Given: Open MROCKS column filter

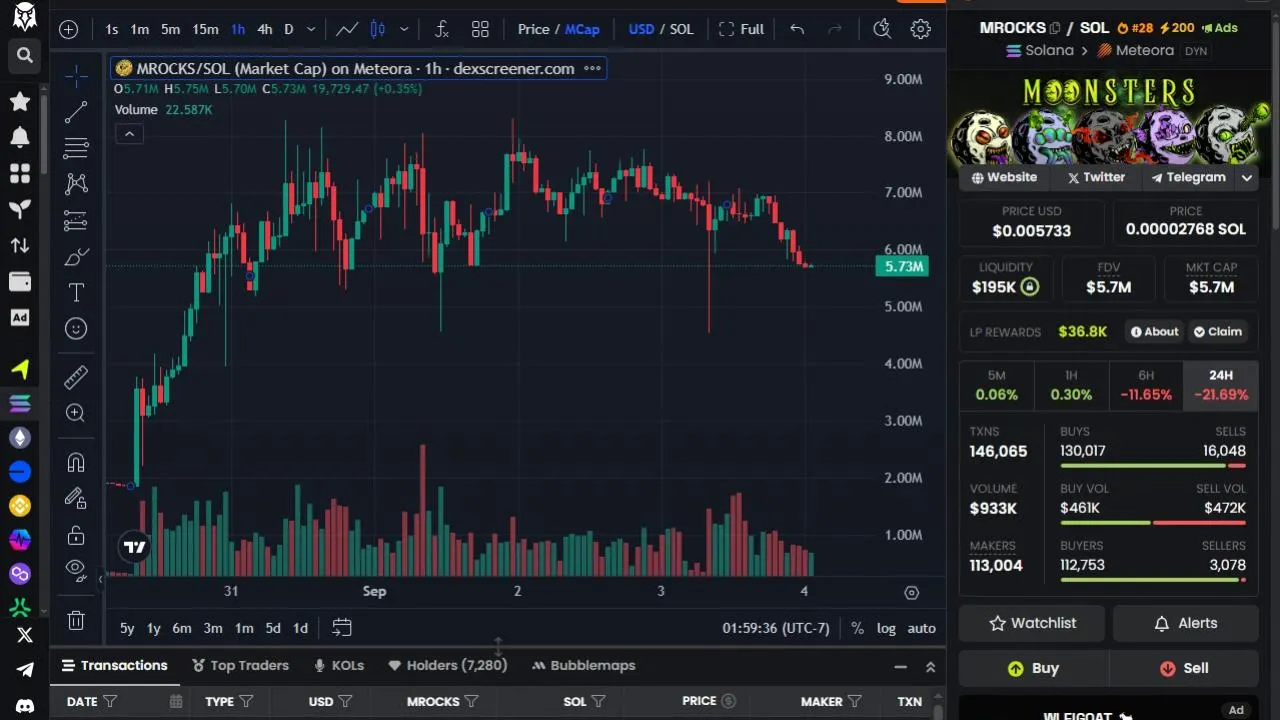Looking at the screenshot, I should pyautogui.click(x=472, y=702).
